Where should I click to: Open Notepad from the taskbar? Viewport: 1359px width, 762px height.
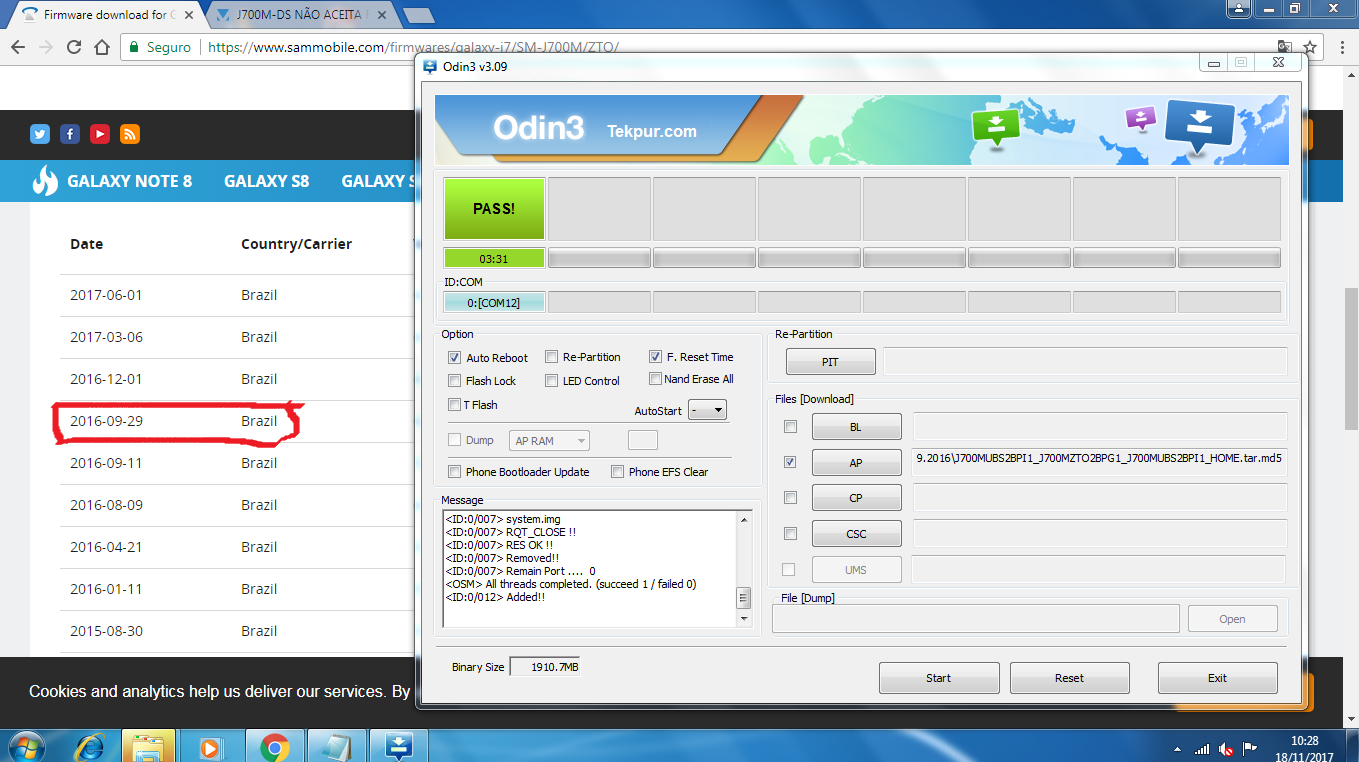336,746
